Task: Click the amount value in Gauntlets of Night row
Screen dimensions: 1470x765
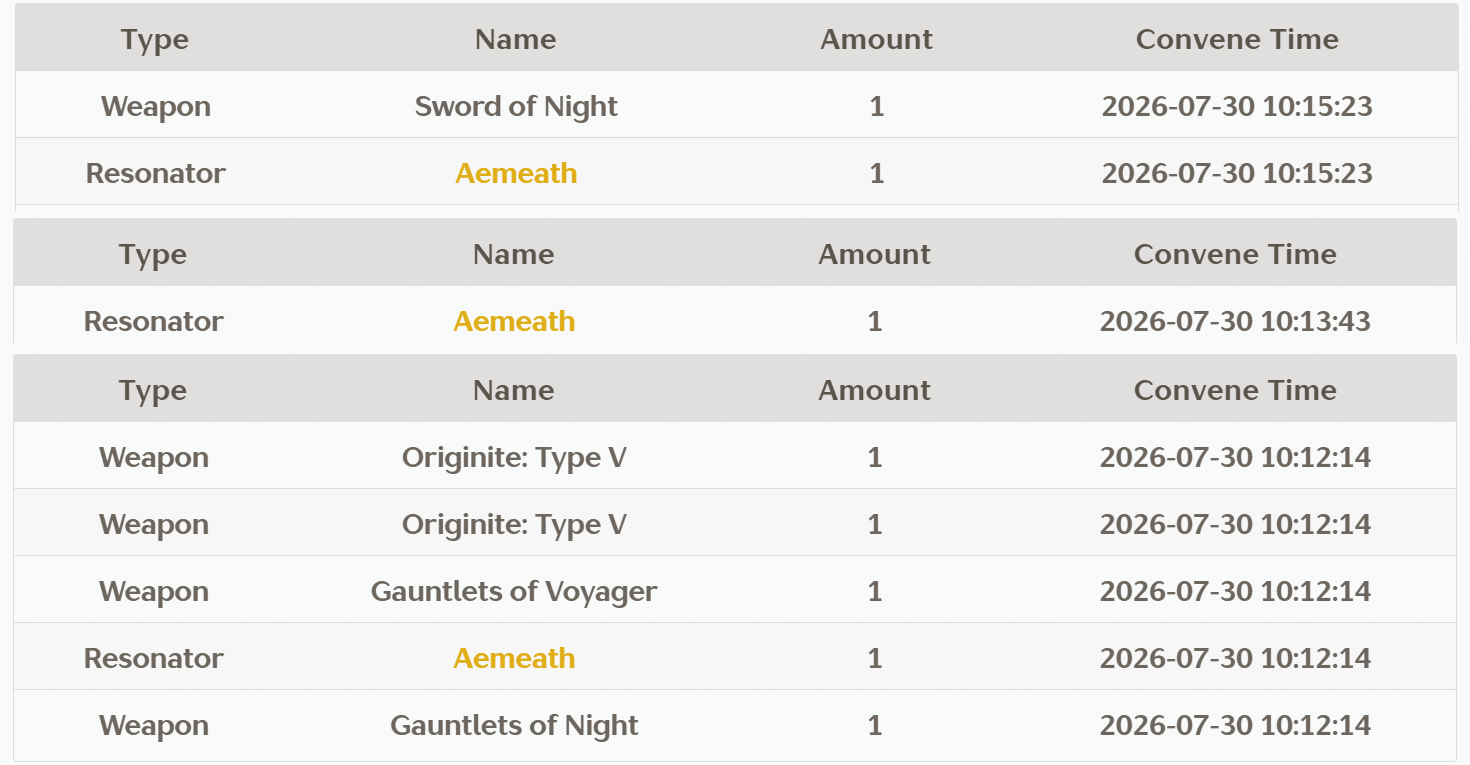Action: [x=875, y=725]
